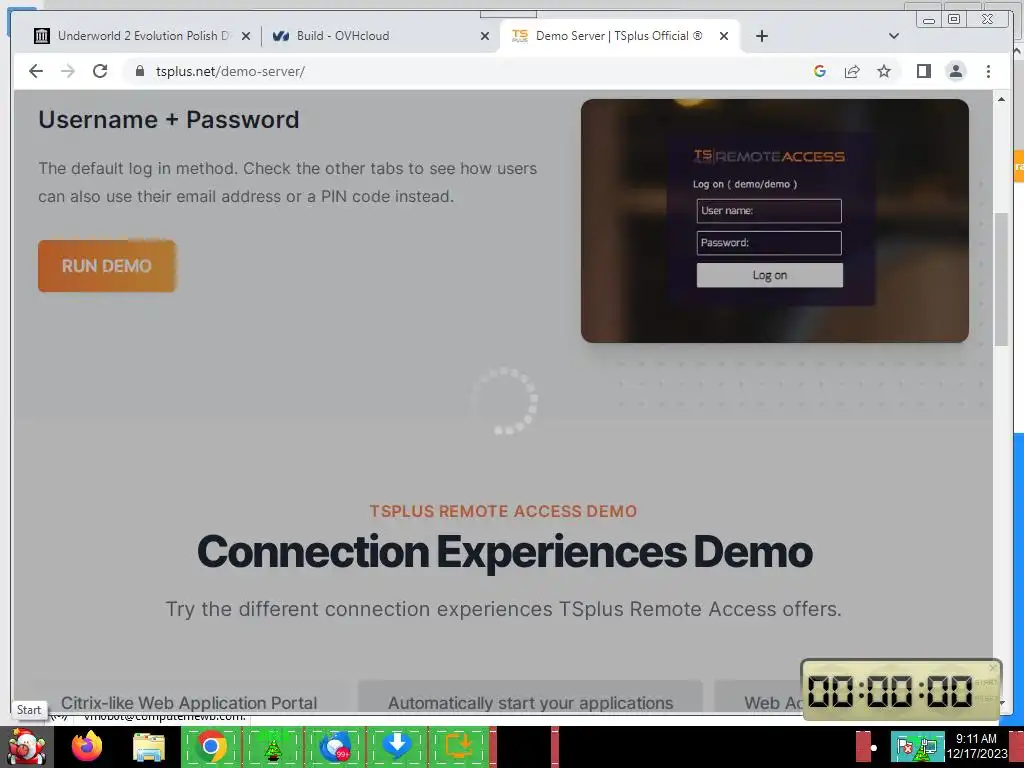Close the Demo Server TSplus tab
This screenshot has width=1024, height=768.
pos(724,37)
